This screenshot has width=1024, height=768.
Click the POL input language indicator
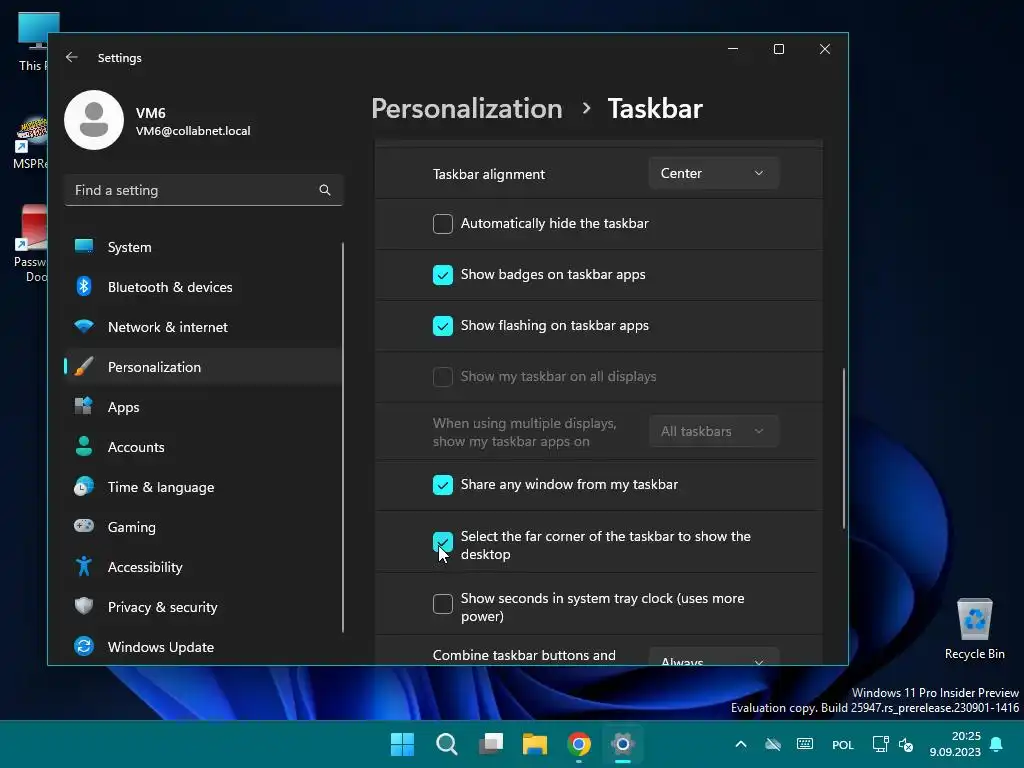point(842,744)
